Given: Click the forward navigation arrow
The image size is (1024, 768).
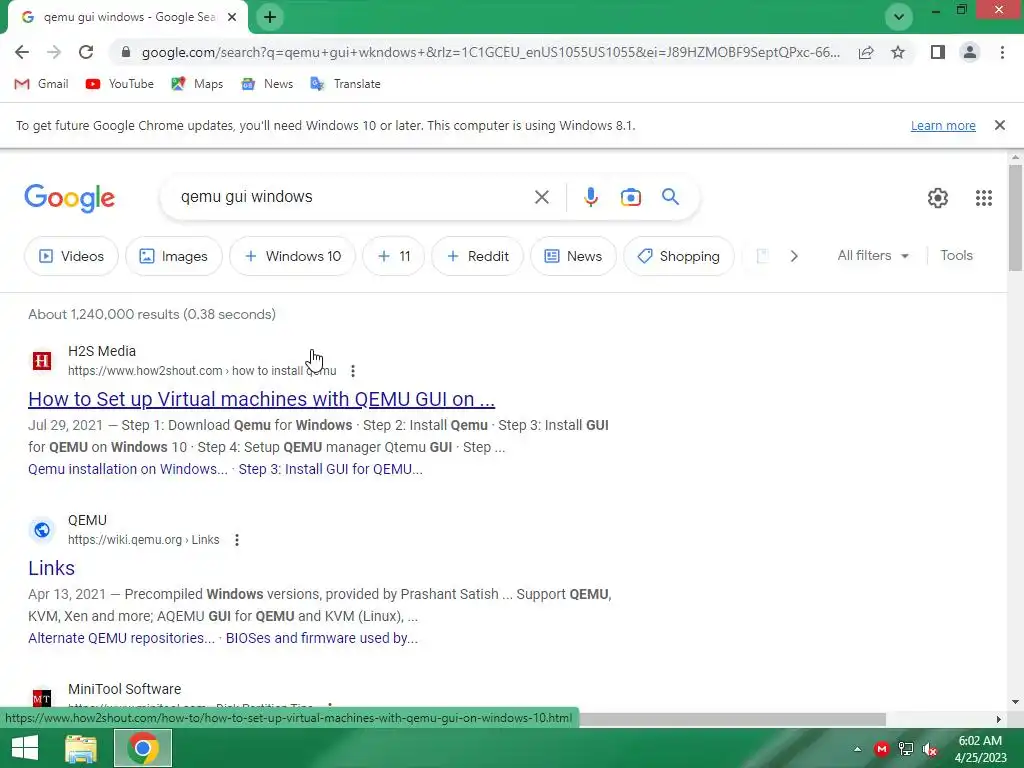Looking at the screenshot, I should (x=54, y=52).
